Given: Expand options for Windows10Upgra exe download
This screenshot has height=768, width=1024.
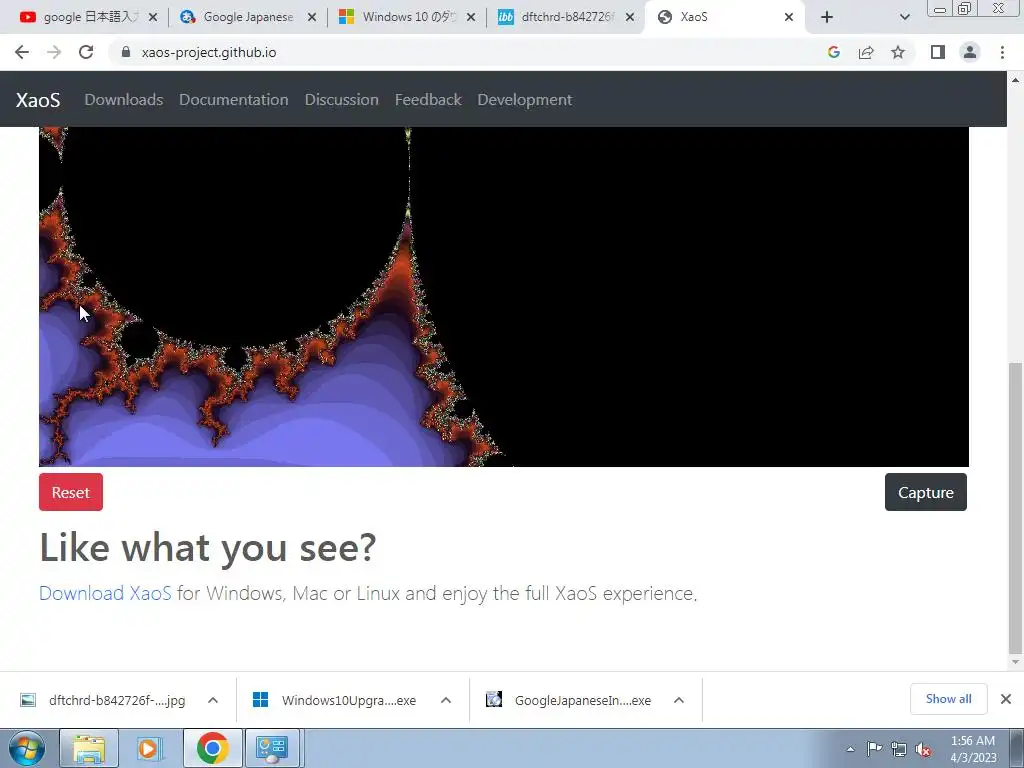Looking at the screenshot, I should 446,700.
